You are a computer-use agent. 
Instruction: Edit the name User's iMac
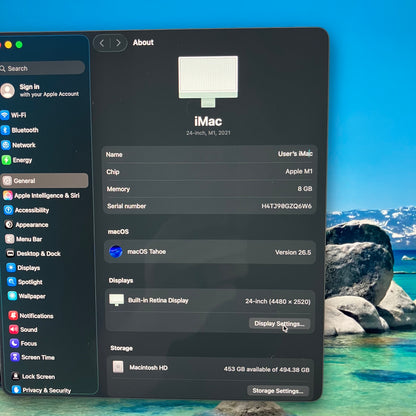(295, 154)
